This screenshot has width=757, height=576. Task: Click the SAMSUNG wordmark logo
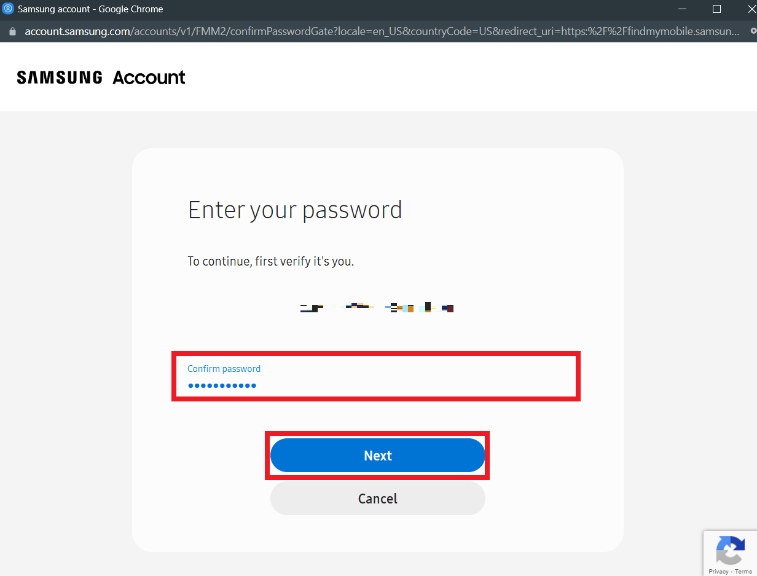(x=59, y=77)
